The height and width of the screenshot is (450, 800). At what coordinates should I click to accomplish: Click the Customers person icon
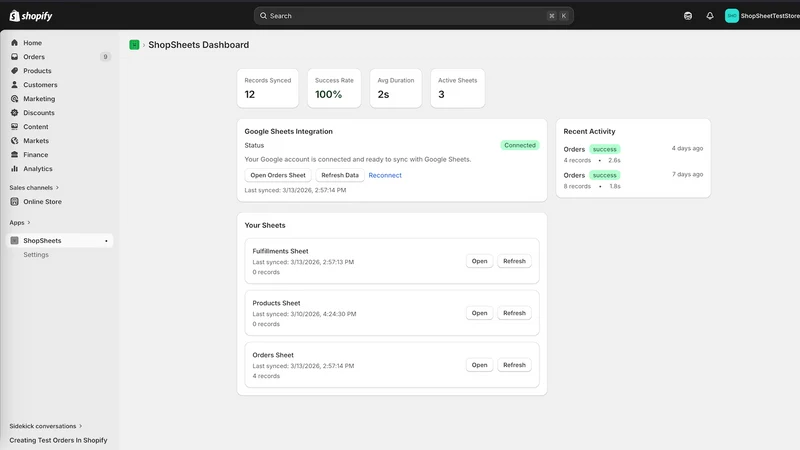pyautogui.click(x=14, y=85)
